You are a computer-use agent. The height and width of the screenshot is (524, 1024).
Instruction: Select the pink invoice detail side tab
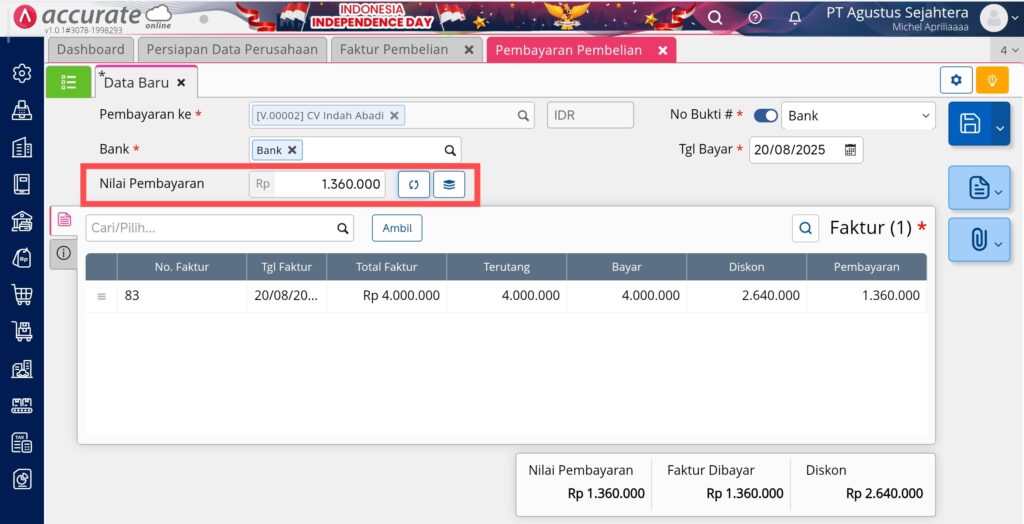point(64,220)
